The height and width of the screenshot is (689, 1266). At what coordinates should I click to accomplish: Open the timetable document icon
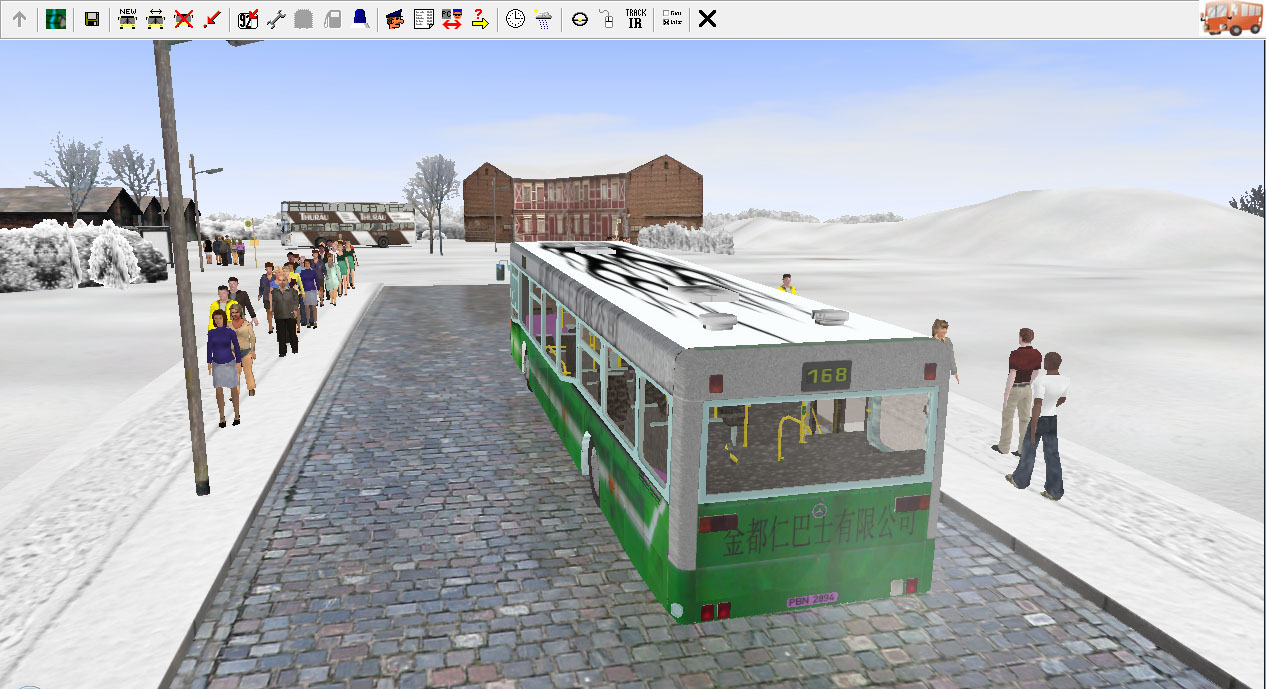pos(423,19)
